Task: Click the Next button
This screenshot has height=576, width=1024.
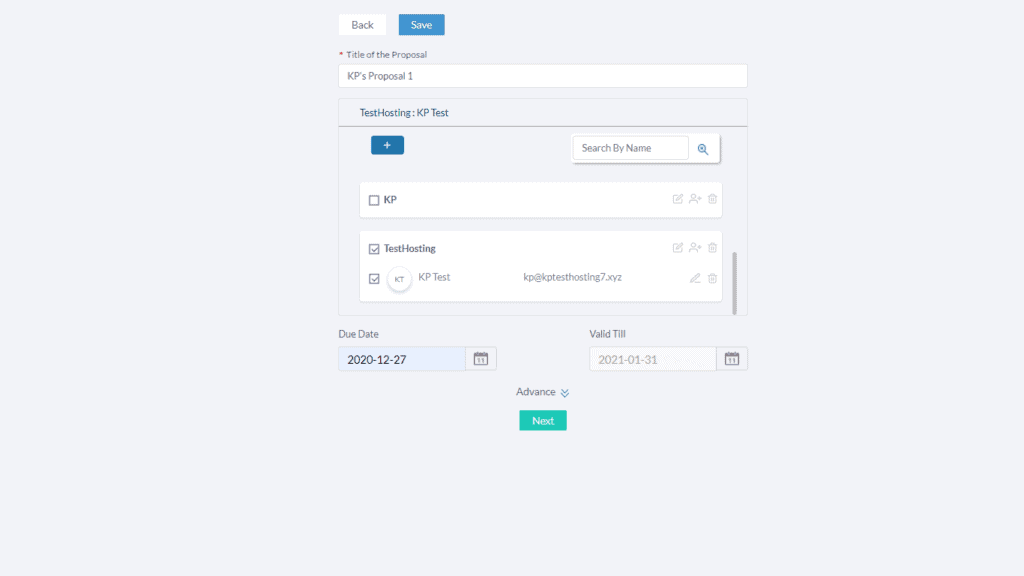Action: point(542,420)
